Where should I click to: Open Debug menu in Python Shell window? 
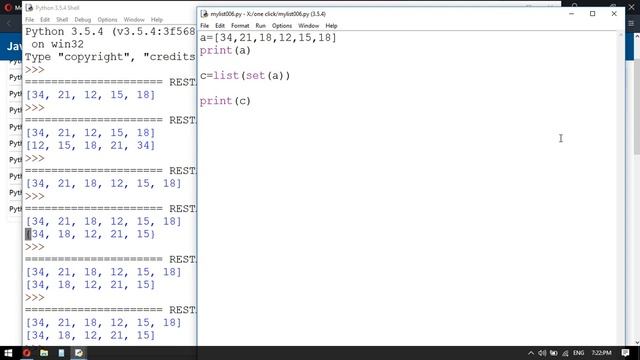pos(83,20)
